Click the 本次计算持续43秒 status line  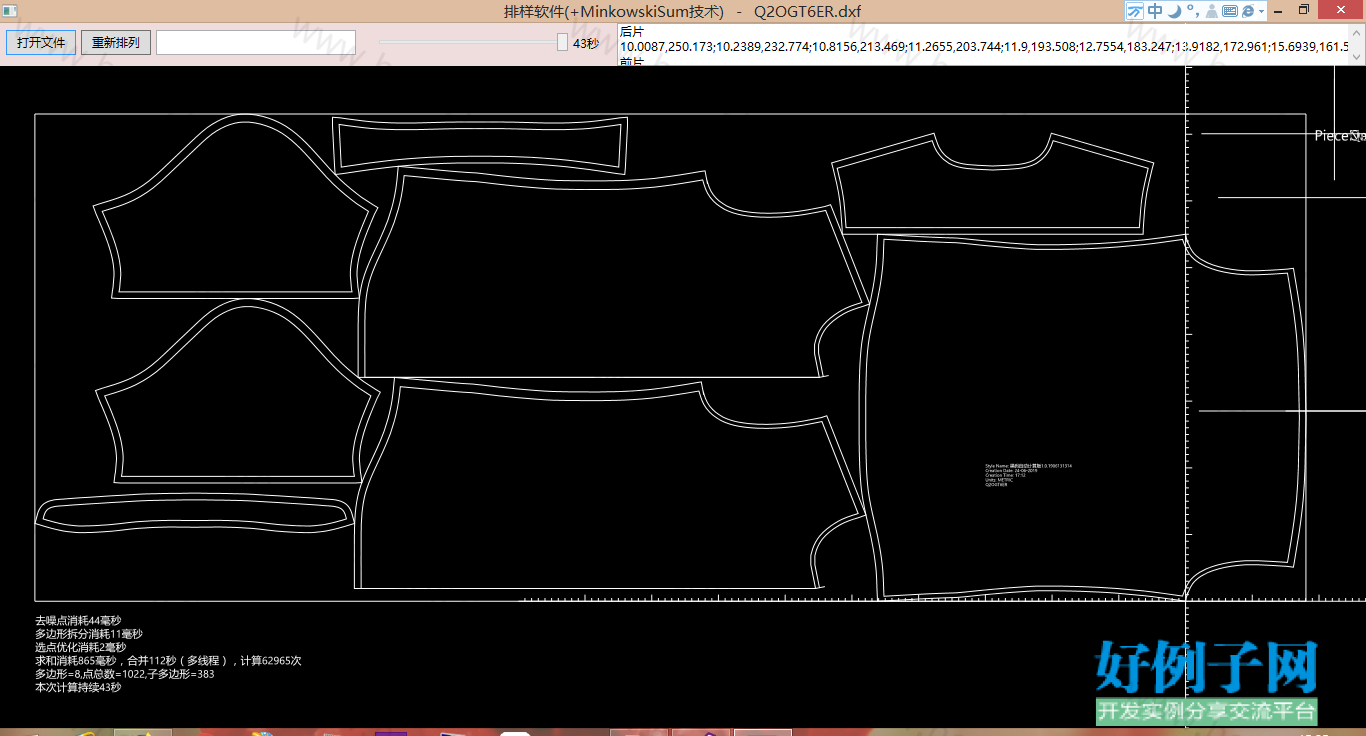tap(78, 688)
